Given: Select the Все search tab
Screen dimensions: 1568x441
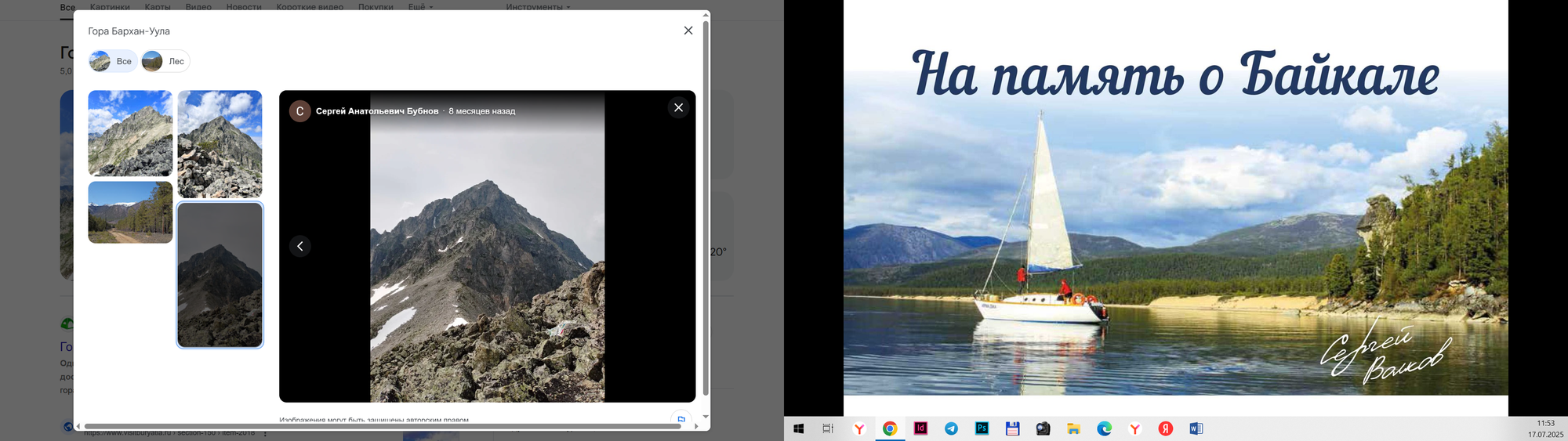Looking at the screenshot, I should (68, 8).
